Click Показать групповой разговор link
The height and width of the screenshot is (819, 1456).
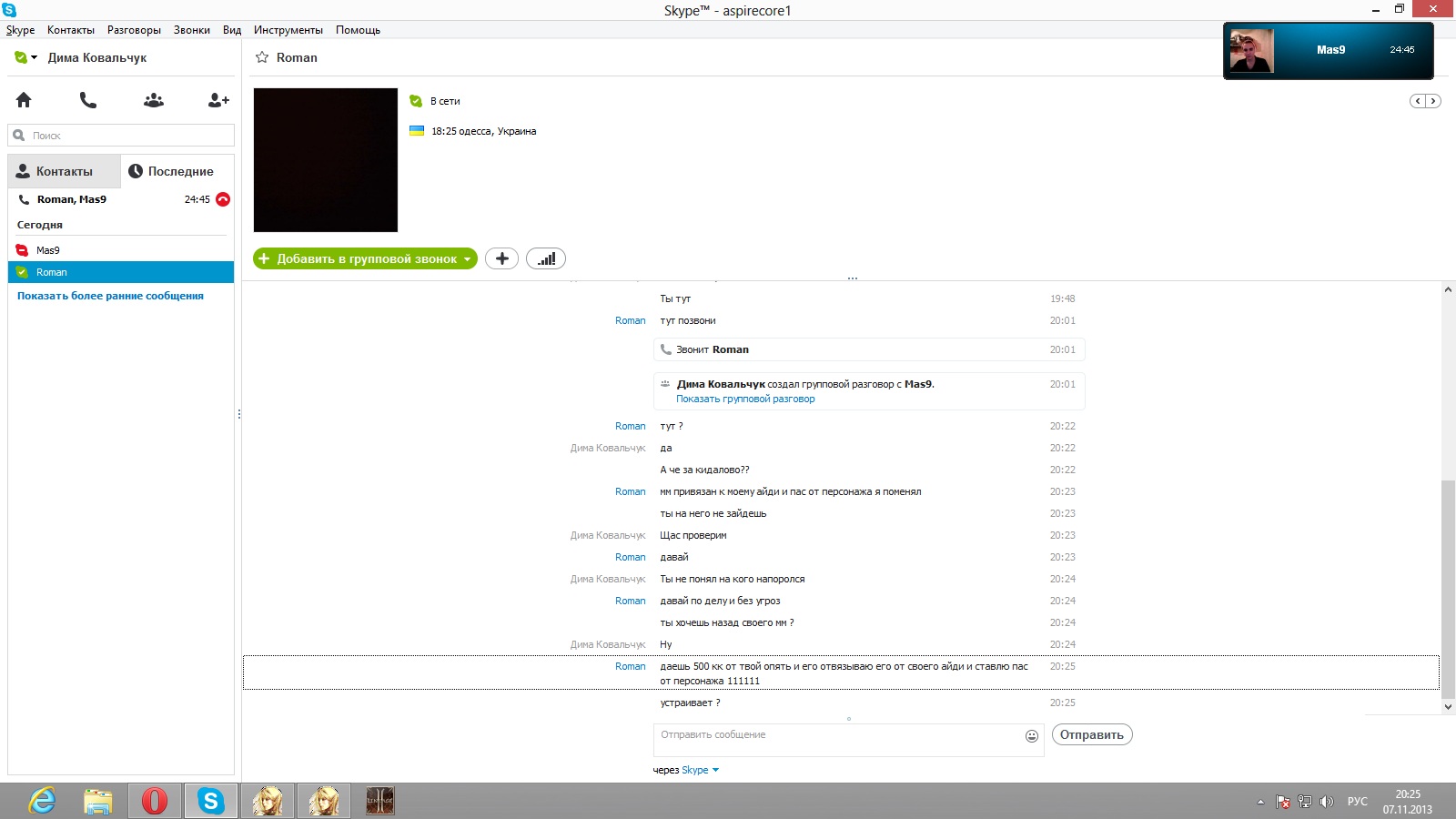745,399
